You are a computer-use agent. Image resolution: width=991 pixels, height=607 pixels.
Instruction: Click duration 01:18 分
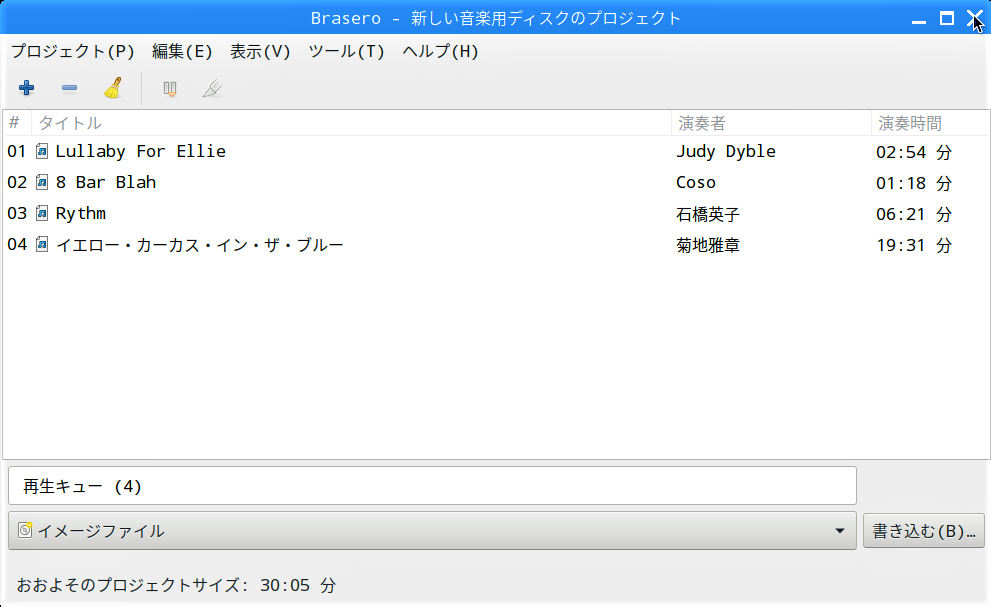[x=914, y=183]
